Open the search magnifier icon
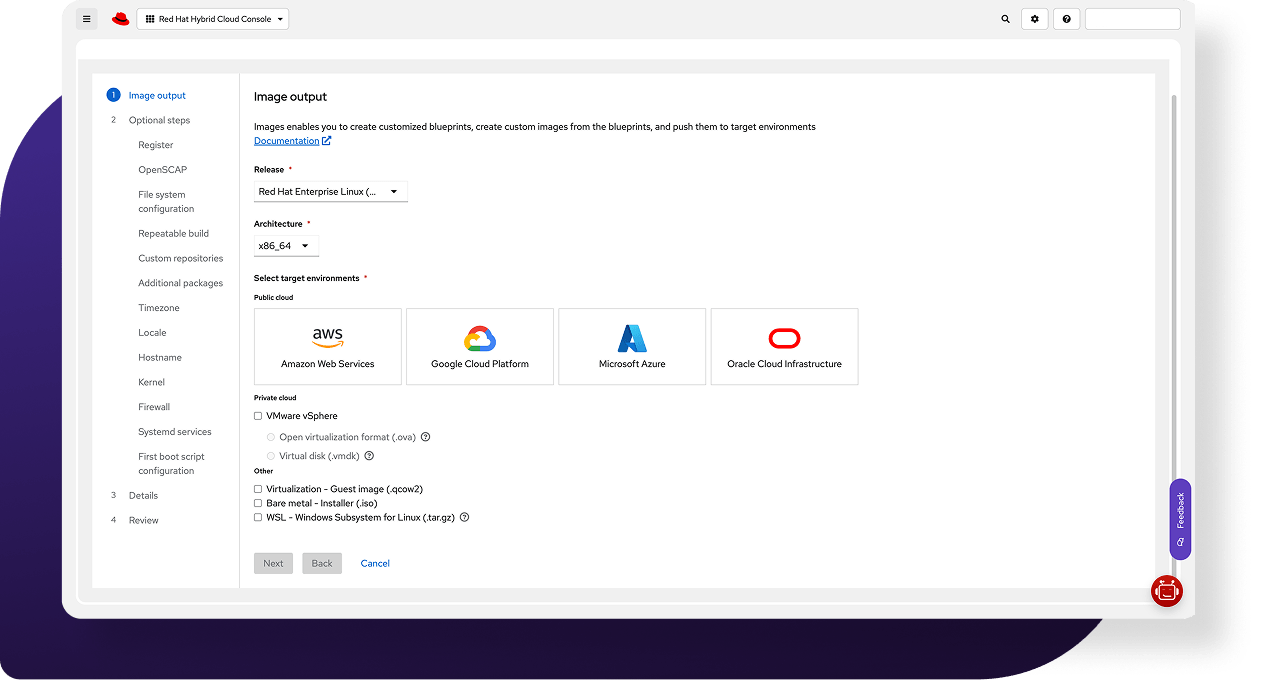 (1005, 19)
